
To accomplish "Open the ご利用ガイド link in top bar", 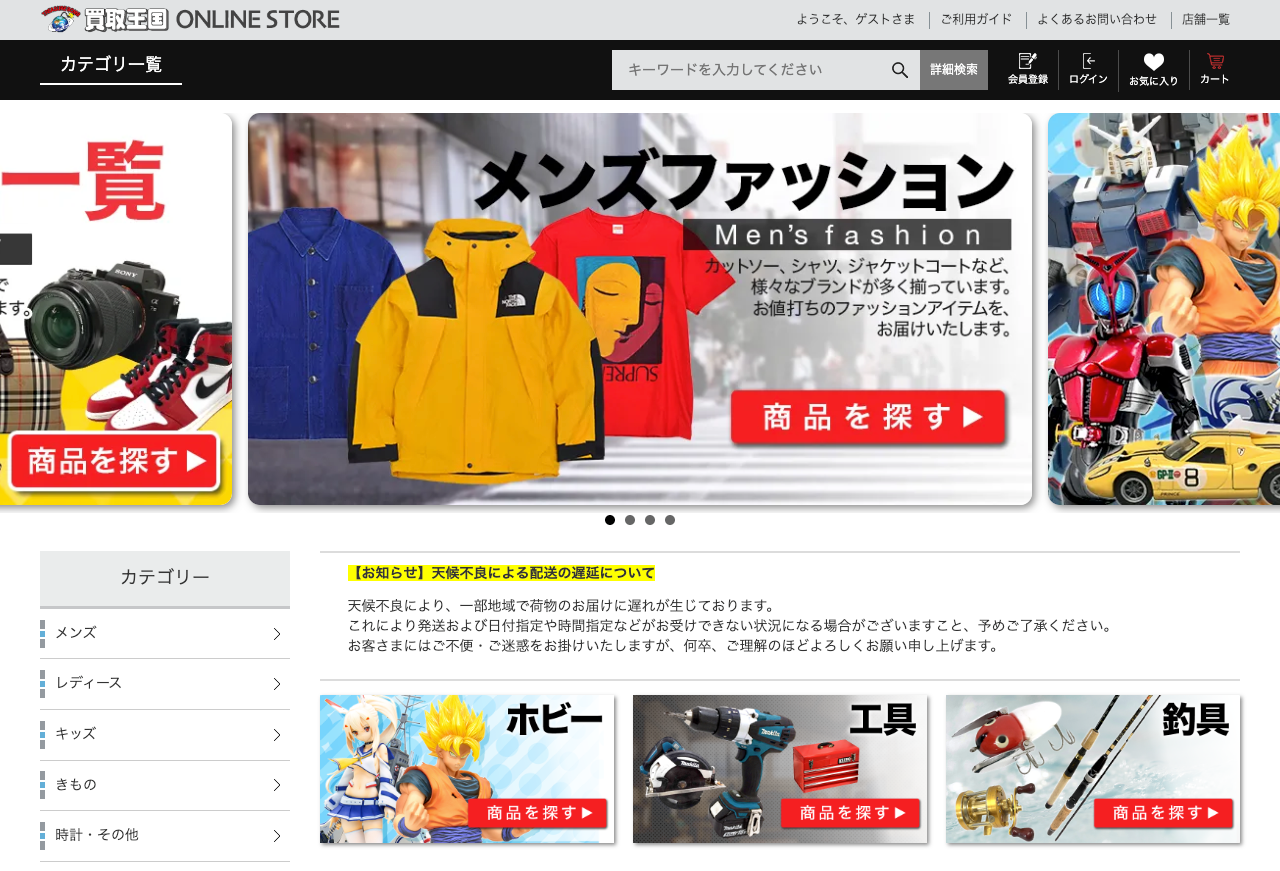I will click(976, 19).
